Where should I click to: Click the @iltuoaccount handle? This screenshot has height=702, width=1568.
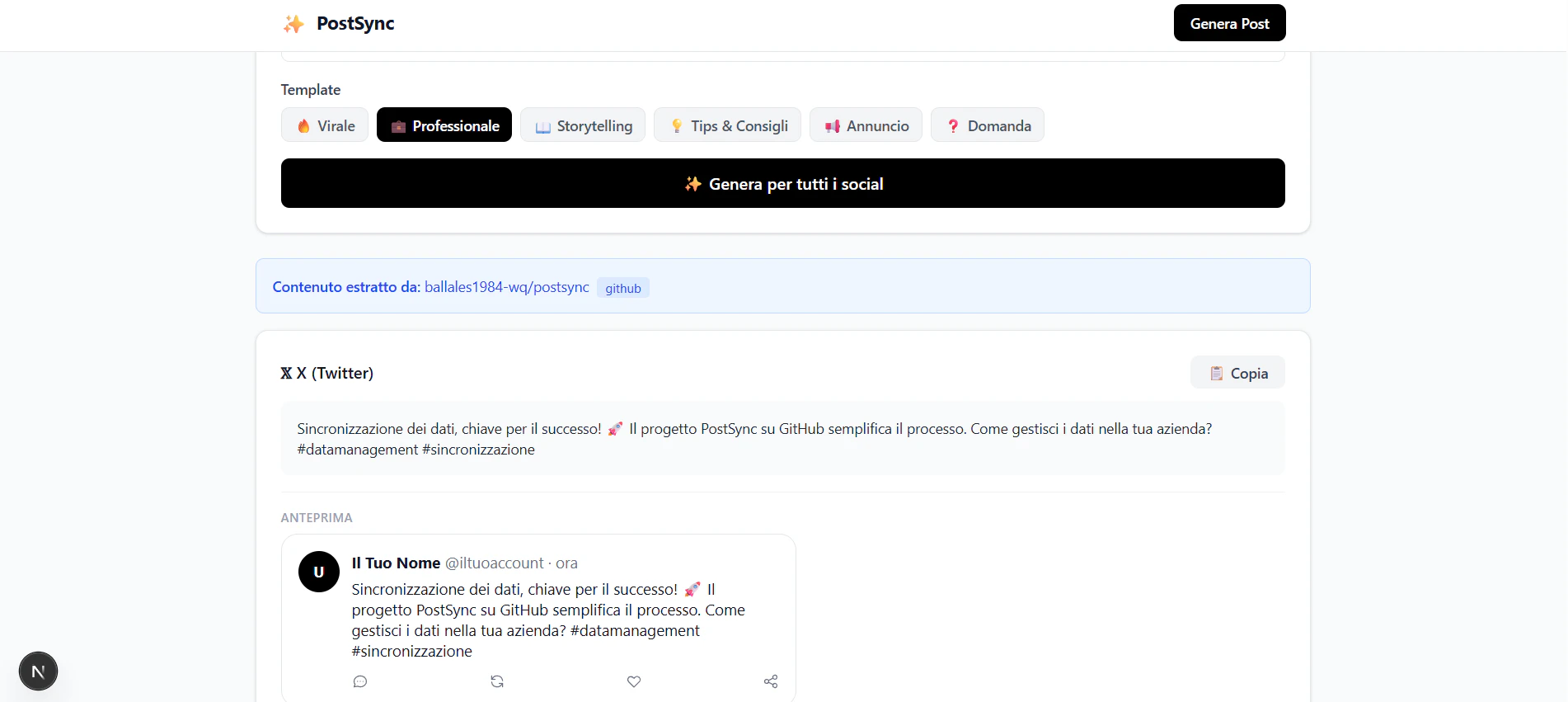495,563
